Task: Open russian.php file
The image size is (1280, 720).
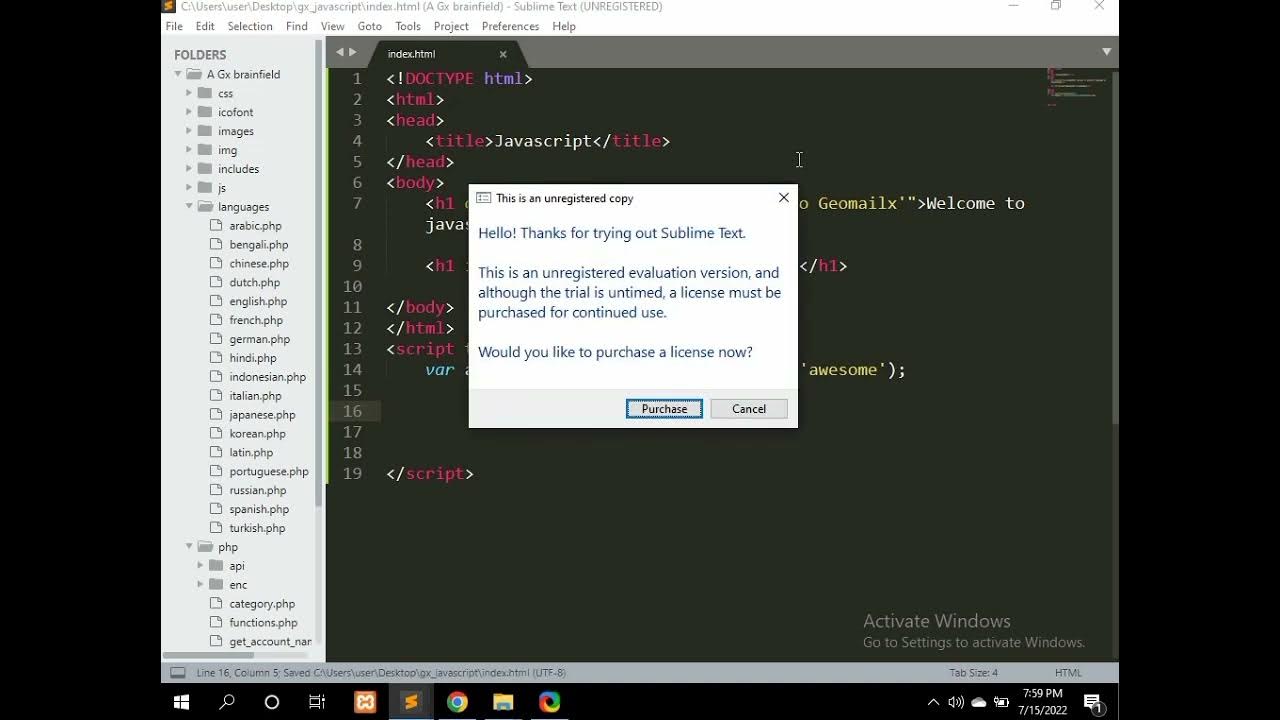Action: coord(257,491)
